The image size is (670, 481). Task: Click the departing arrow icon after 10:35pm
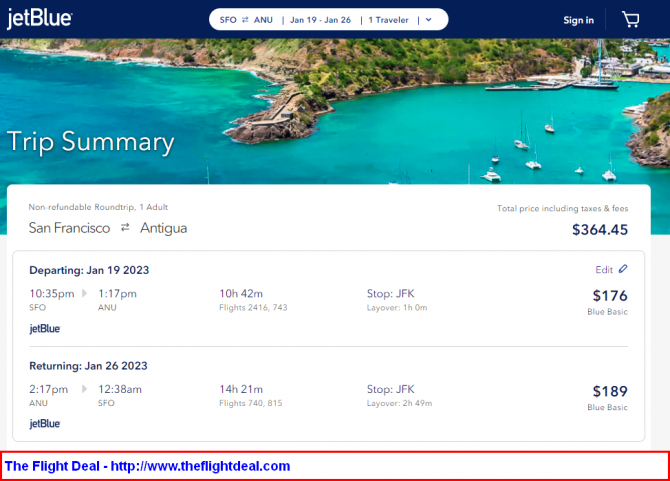(85, 293)
